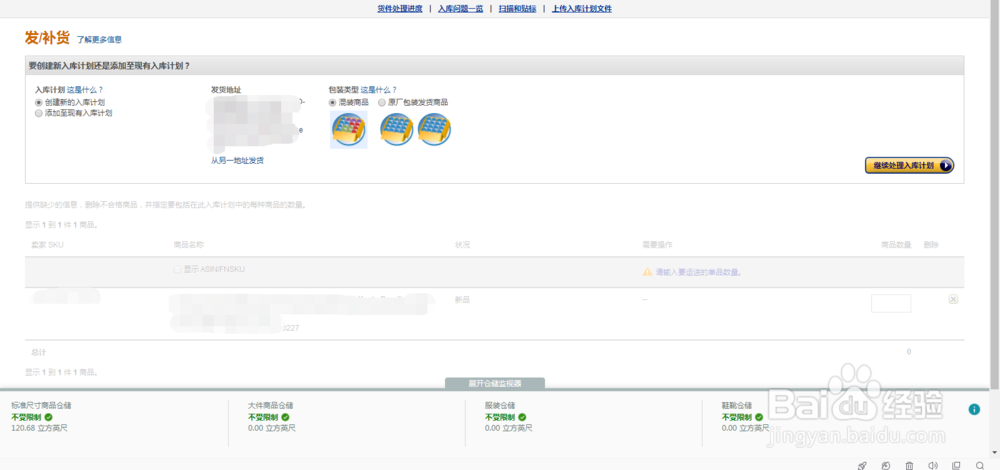Click the multi-window icon in bottom bar
Screen dimensions: 1000x470
(956, 466)
